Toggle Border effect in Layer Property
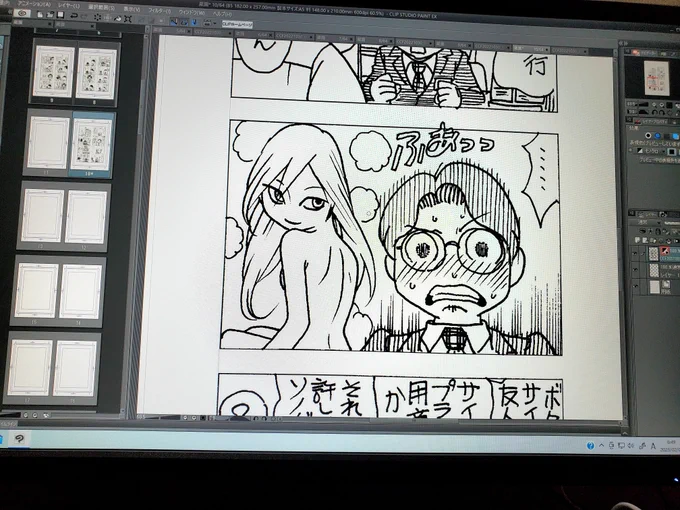The height and width of the screenshot is (510, 680). 648,135
